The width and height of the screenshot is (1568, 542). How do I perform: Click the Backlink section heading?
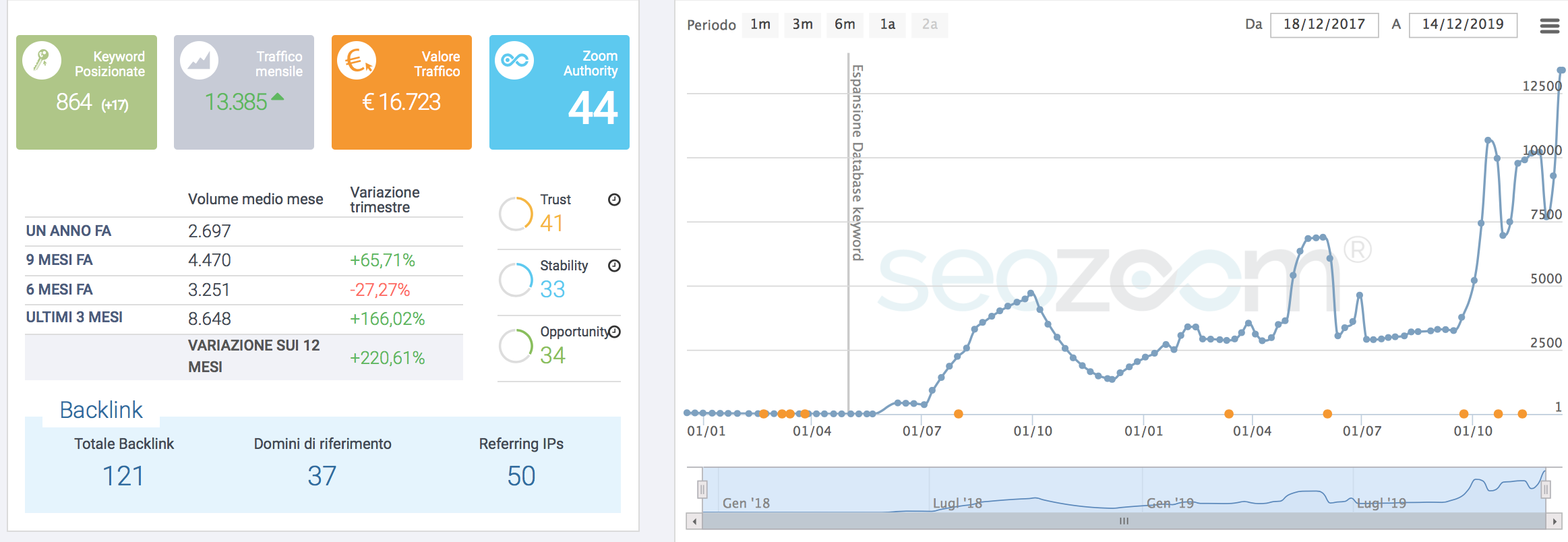tap(101, 410)
